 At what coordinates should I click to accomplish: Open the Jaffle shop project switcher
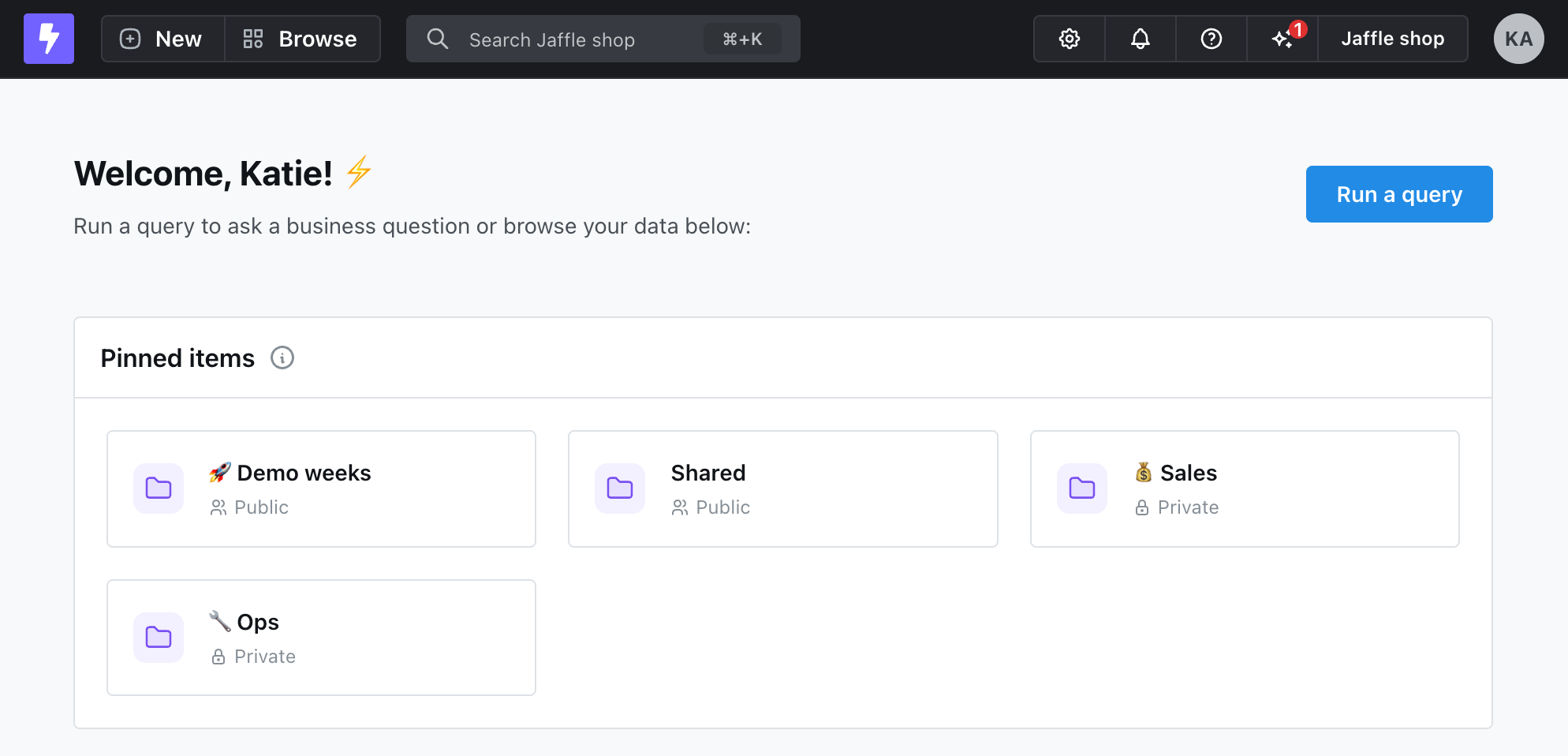[1392, 39]
